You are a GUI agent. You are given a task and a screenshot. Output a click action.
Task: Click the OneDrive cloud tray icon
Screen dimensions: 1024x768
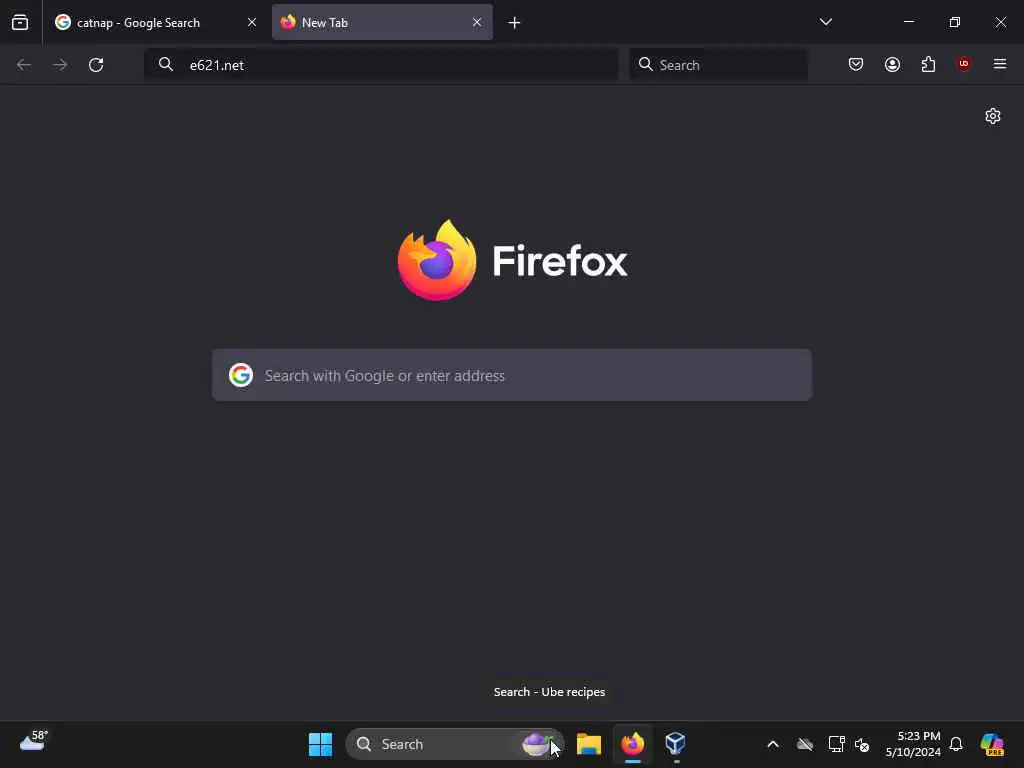tap(805, 744)
